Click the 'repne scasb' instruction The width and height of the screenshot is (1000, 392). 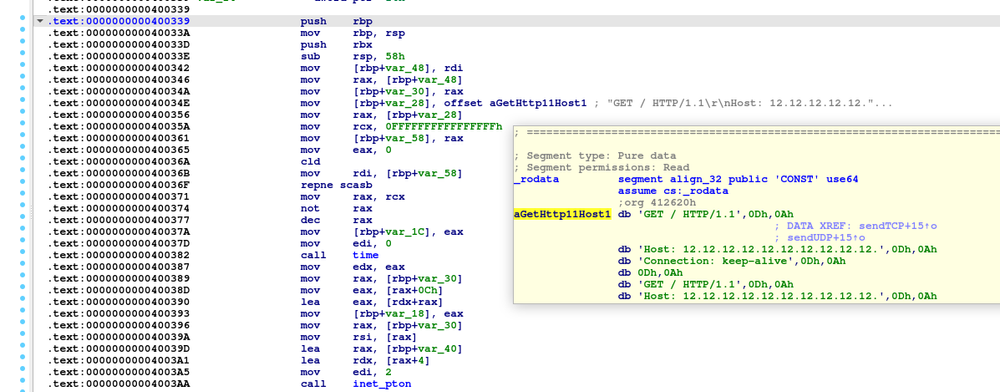tap(336, 185)
